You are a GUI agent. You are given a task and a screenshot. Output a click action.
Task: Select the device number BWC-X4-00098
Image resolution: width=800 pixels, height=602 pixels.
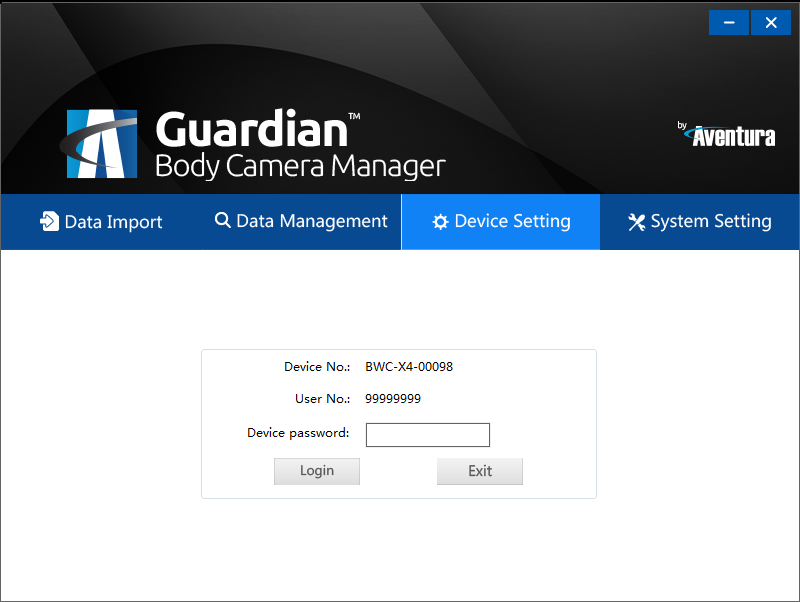(x=409, y=366)
